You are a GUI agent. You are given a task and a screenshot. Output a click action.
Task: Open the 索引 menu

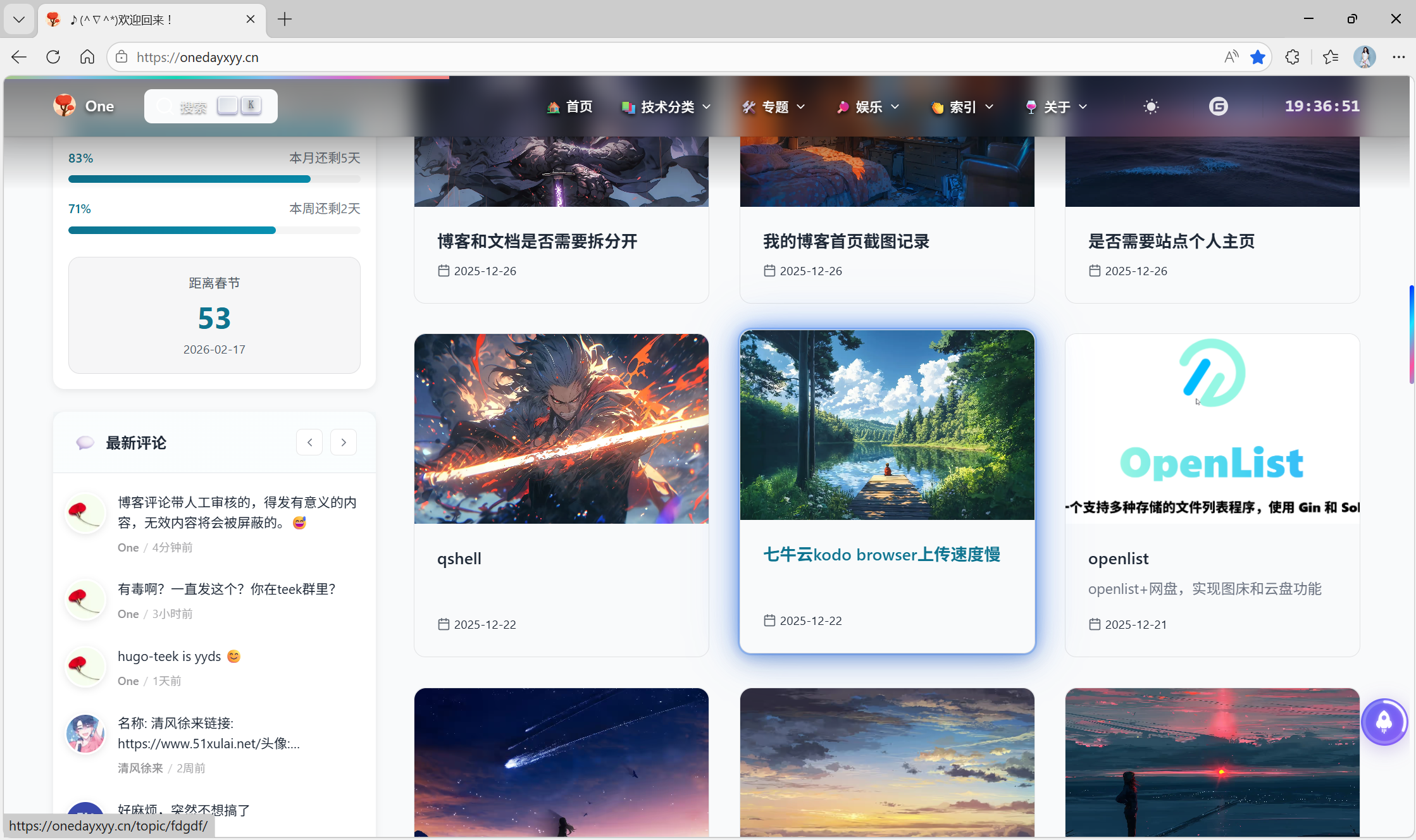[x=962, y=107]
